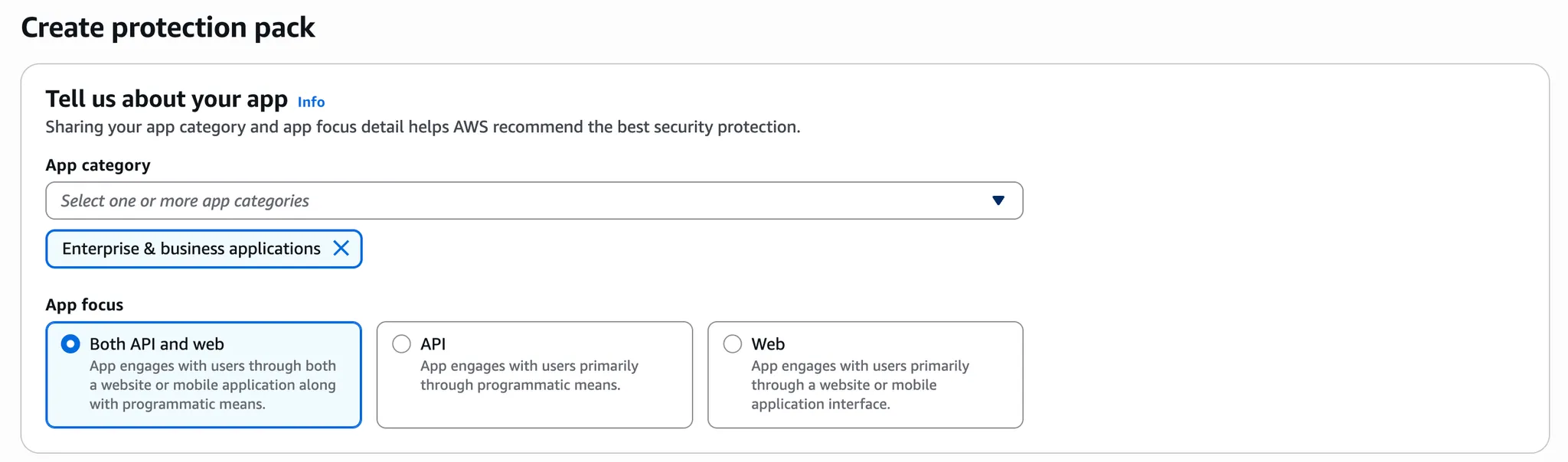Viewport: 1568px width, 462px height.
Task: Click the Enterprise & business applications token label
Action: click(x=191, y=249)
